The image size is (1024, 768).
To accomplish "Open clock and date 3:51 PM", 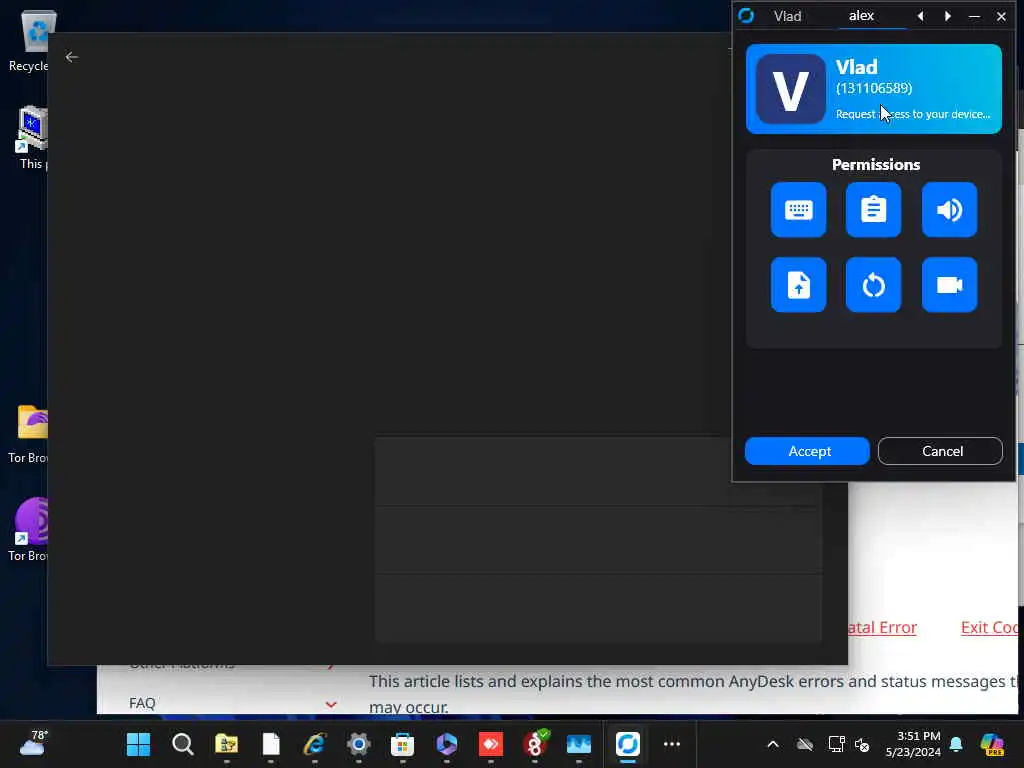I will click(x=913, y=744).
